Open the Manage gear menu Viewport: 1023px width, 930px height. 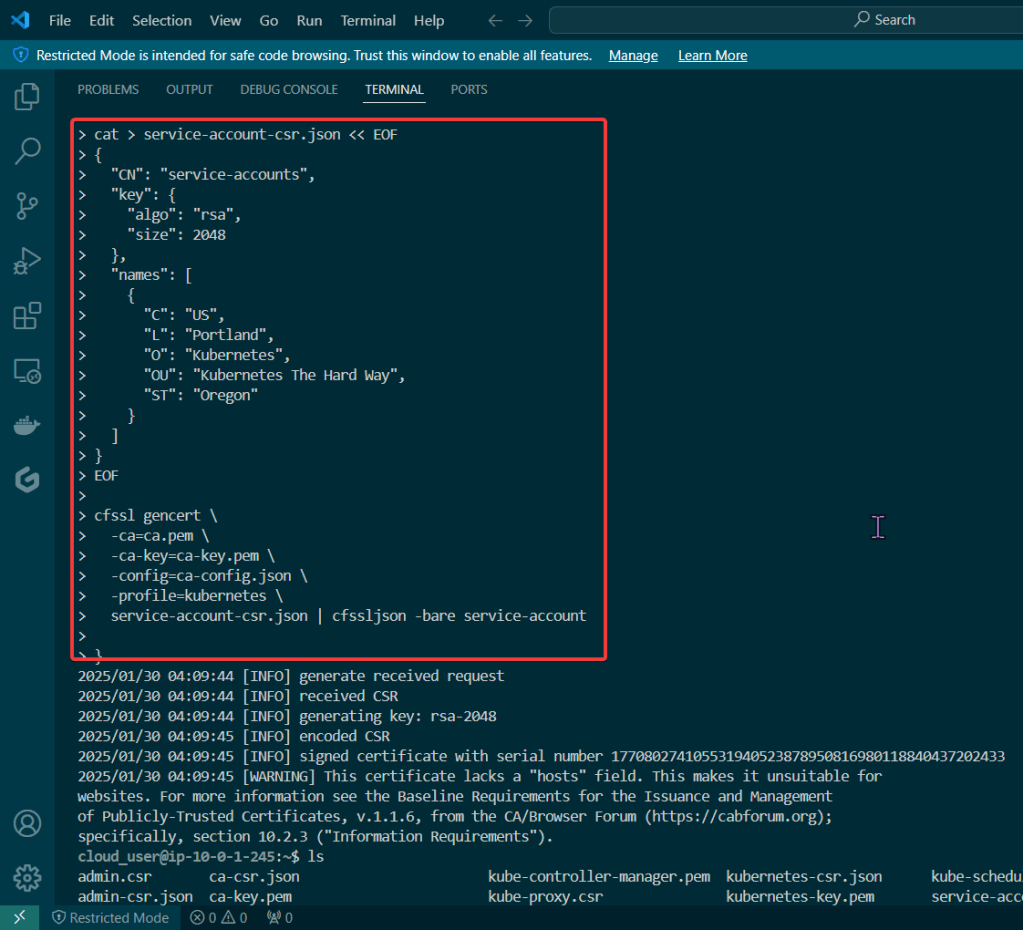(27, 878)
